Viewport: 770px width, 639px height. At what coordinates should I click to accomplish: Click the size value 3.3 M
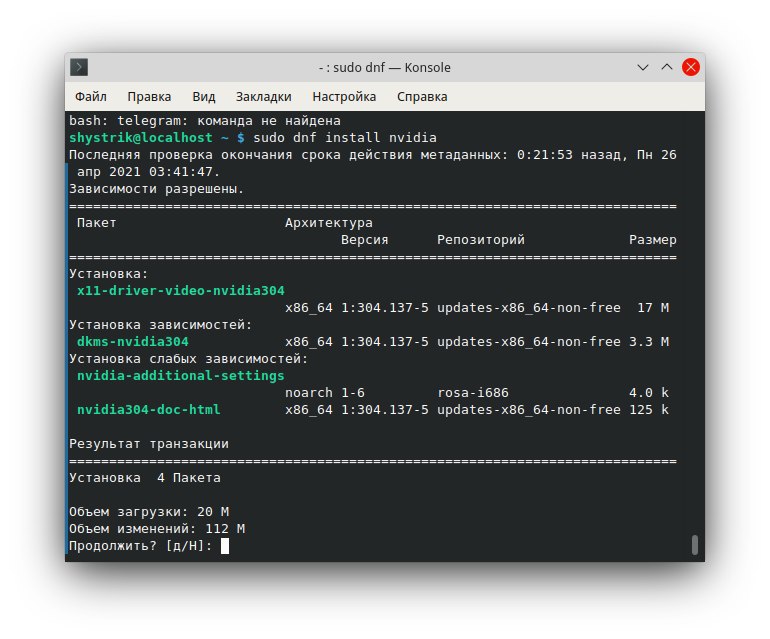(x=649, y=342)
